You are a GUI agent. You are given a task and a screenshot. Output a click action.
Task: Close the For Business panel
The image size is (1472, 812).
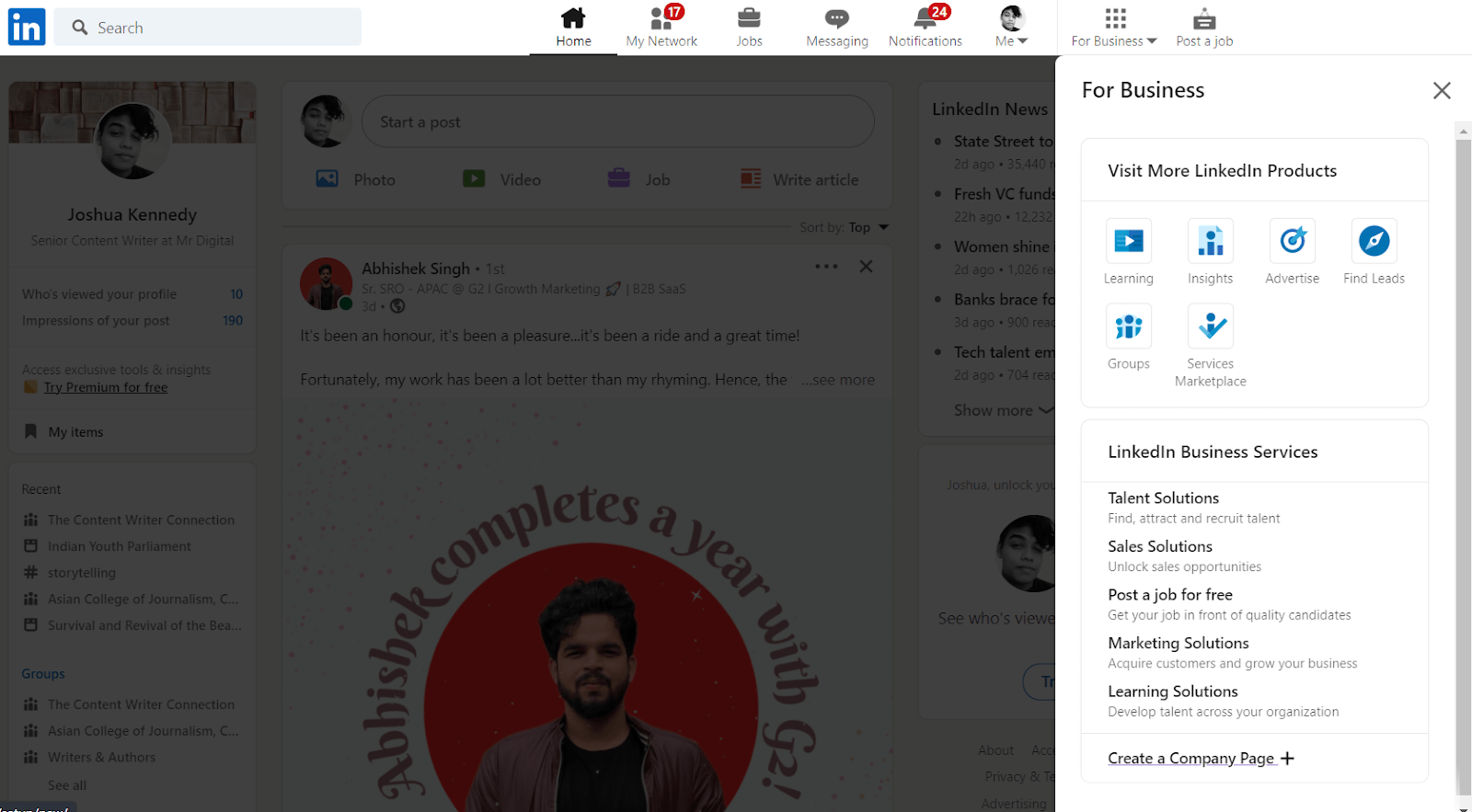coord(1442,90)
